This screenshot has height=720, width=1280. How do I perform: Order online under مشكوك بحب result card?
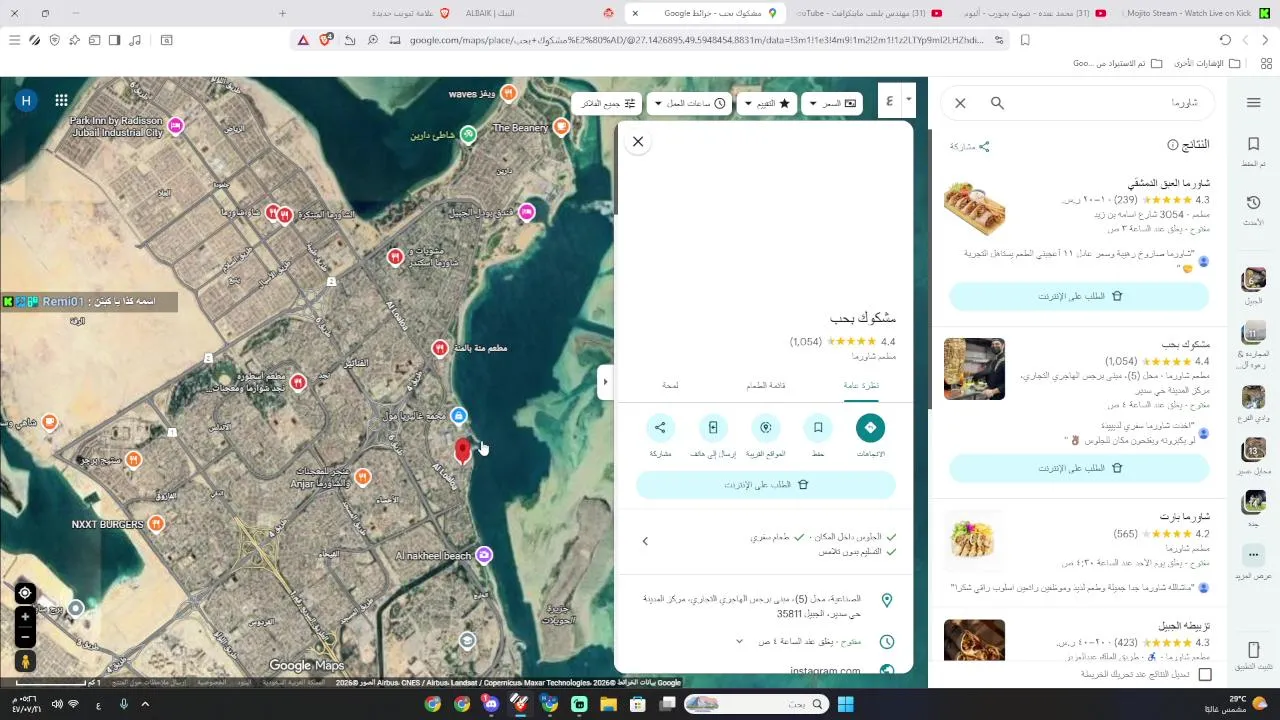(1079, 468)
